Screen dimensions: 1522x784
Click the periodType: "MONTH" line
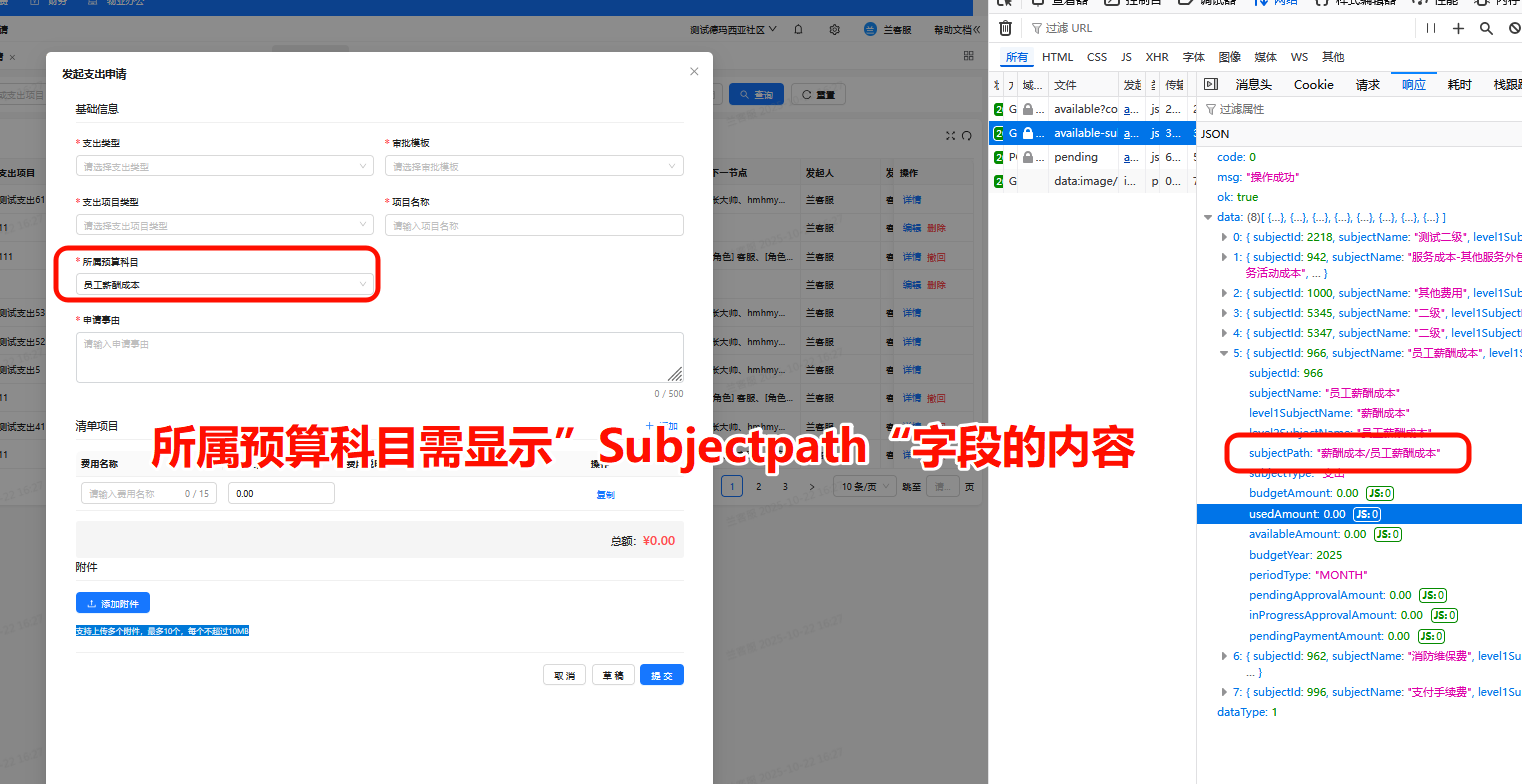(x=1308, y=575)
